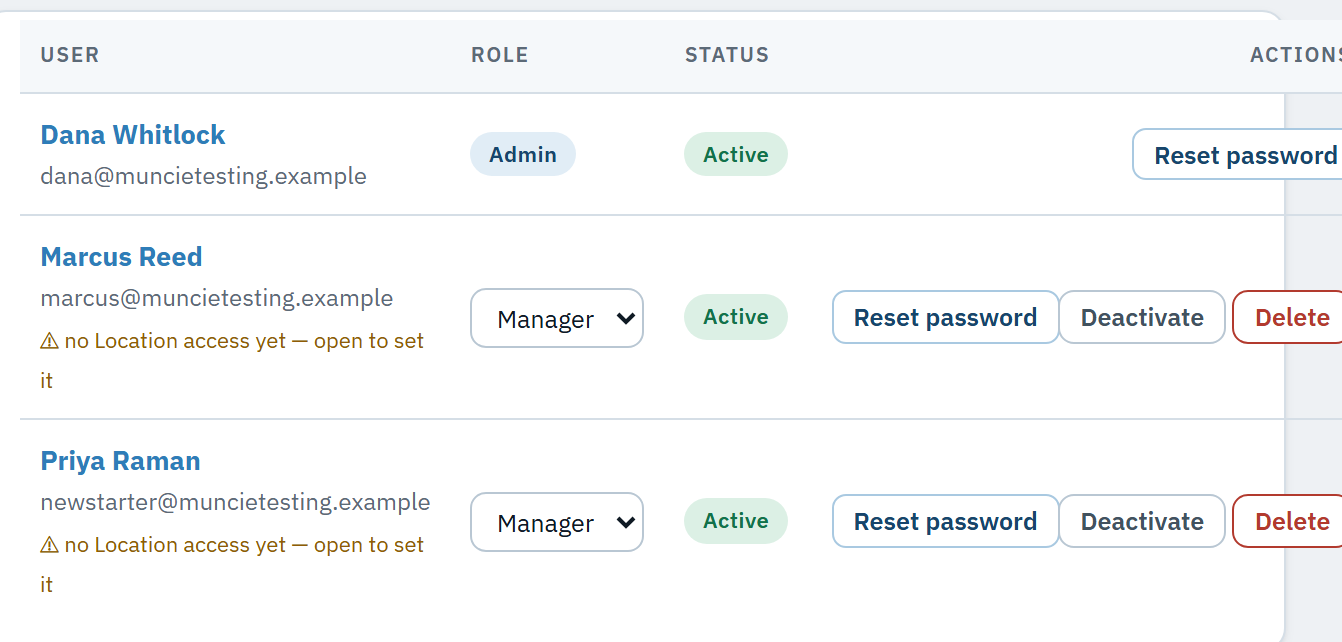The width and height of the screenshot is (1342, 642).
Task: Click Marcus Reed's Active status badge
Action: click(x=736, y=316)
